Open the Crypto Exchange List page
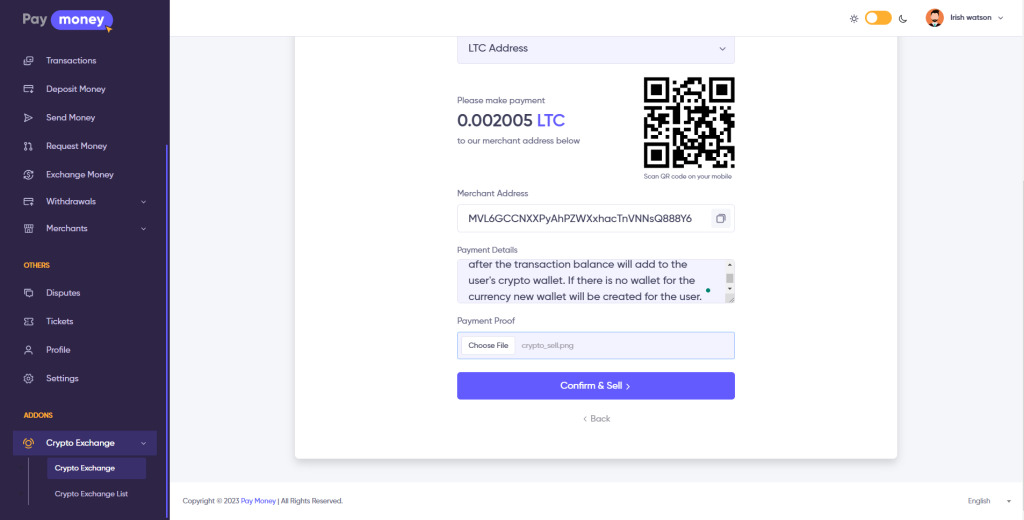Screen dimensions: 1024x520 pyautogui.click(x=91, y=493)
